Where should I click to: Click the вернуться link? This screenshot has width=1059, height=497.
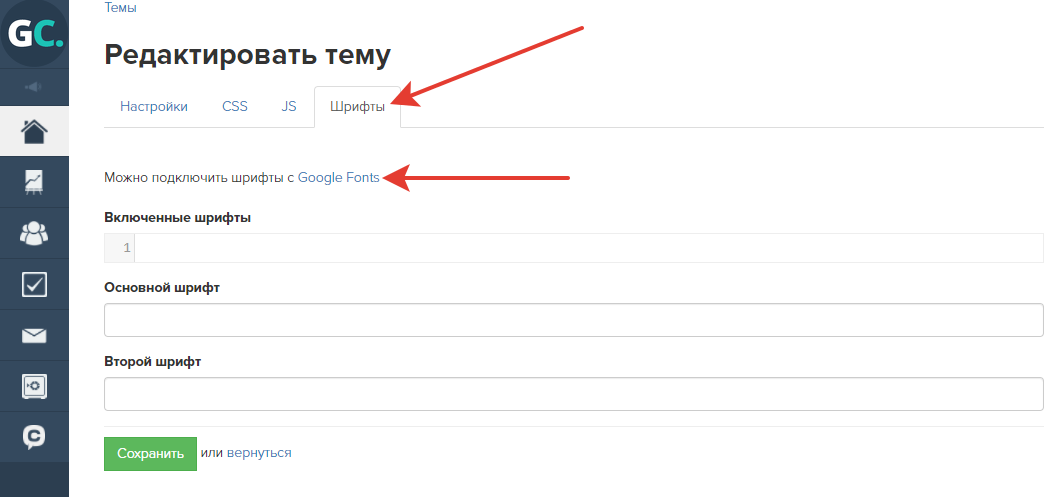pyautogui.click(x=259, y=452)
